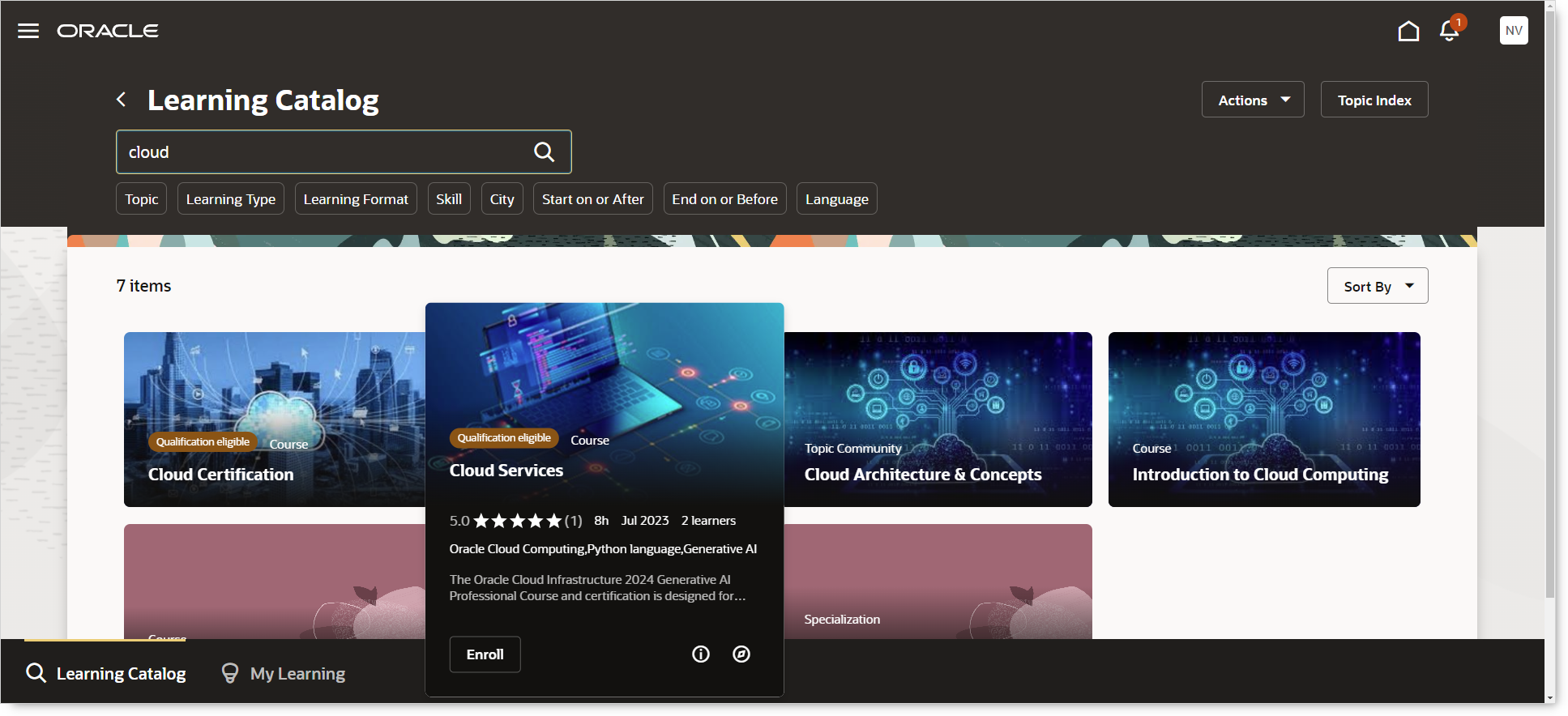Screen dimensions: 1568x716
Task: Click the bottom bar Learning Catalog search icon
Action: (36, 673)
